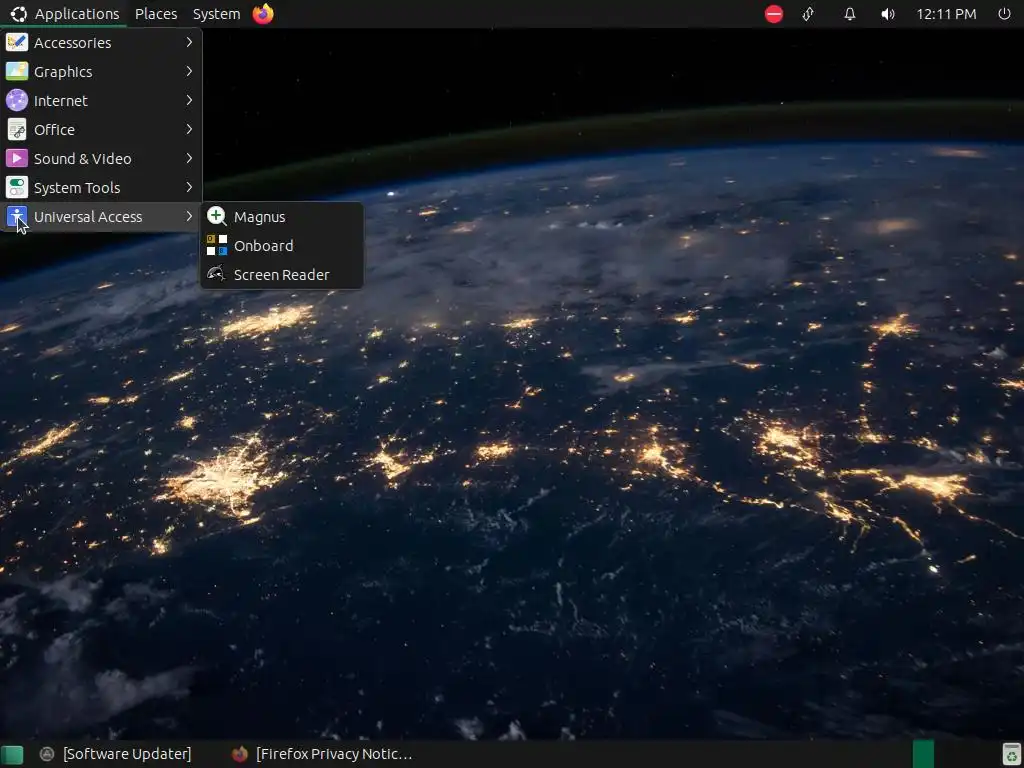
Task: Expand the System Tools submenu arrow
Action: [189, 187]
